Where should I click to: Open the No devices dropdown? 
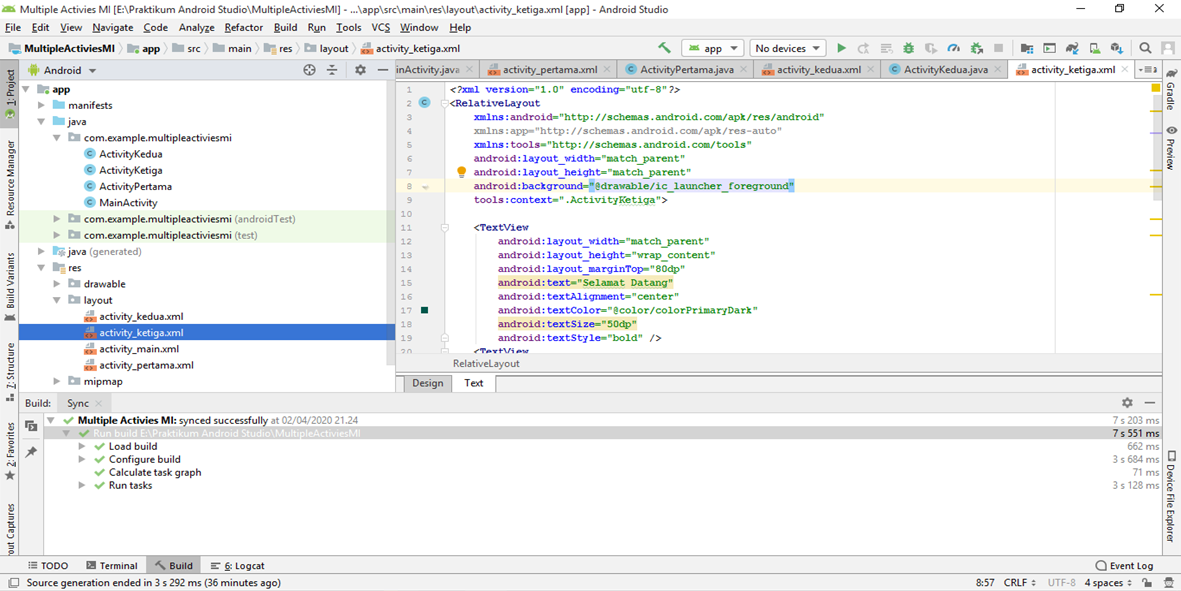pyautogui.click(x=788, y=48)
